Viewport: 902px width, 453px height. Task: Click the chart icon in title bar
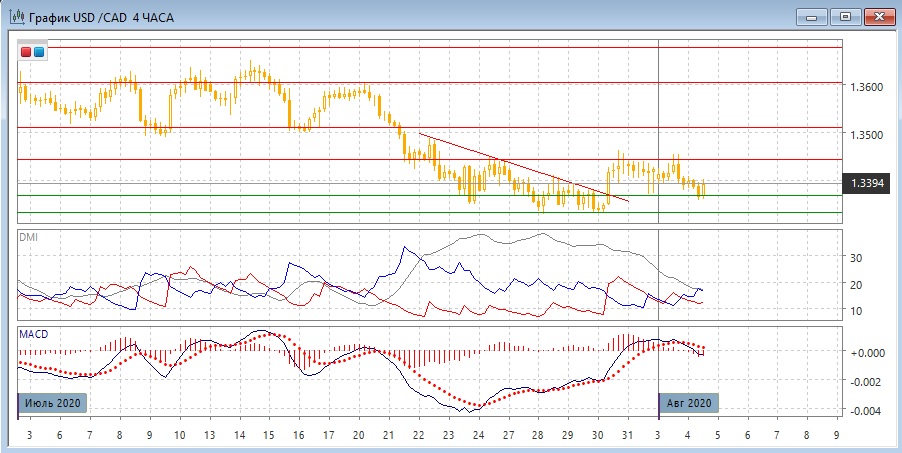coord(17,17)
